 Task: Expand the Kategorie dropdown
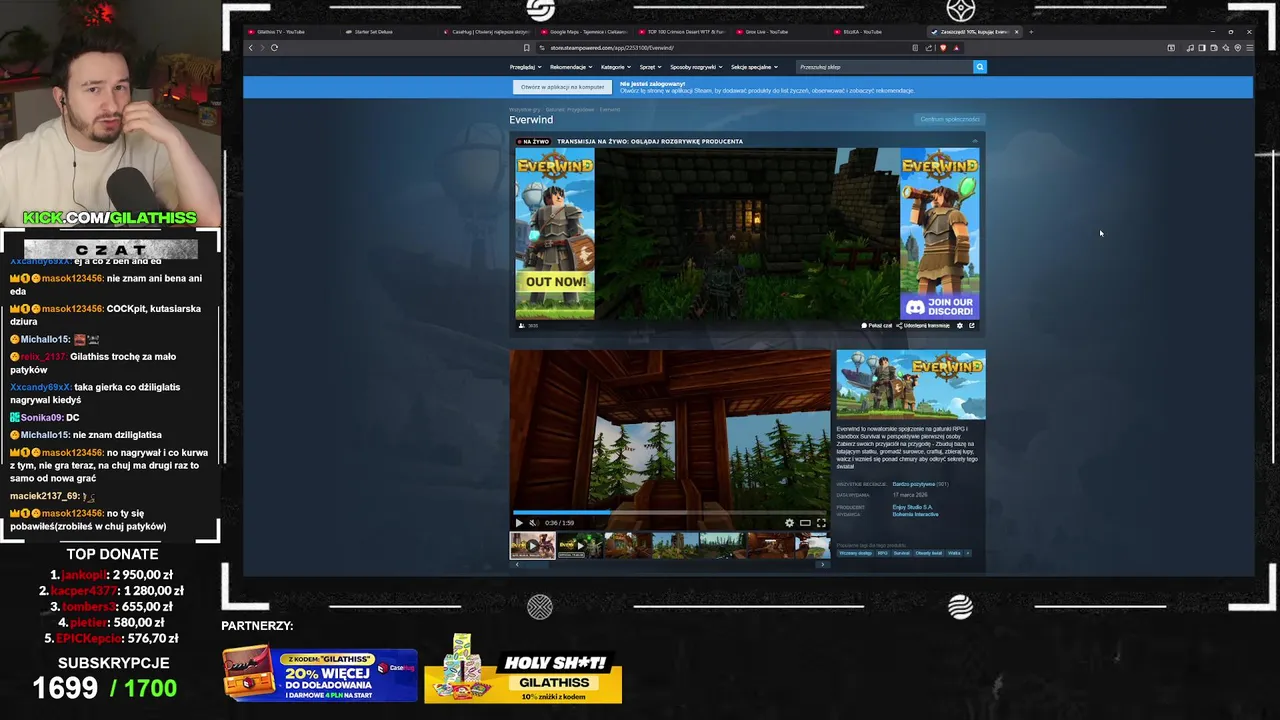(x=615, y=67)
